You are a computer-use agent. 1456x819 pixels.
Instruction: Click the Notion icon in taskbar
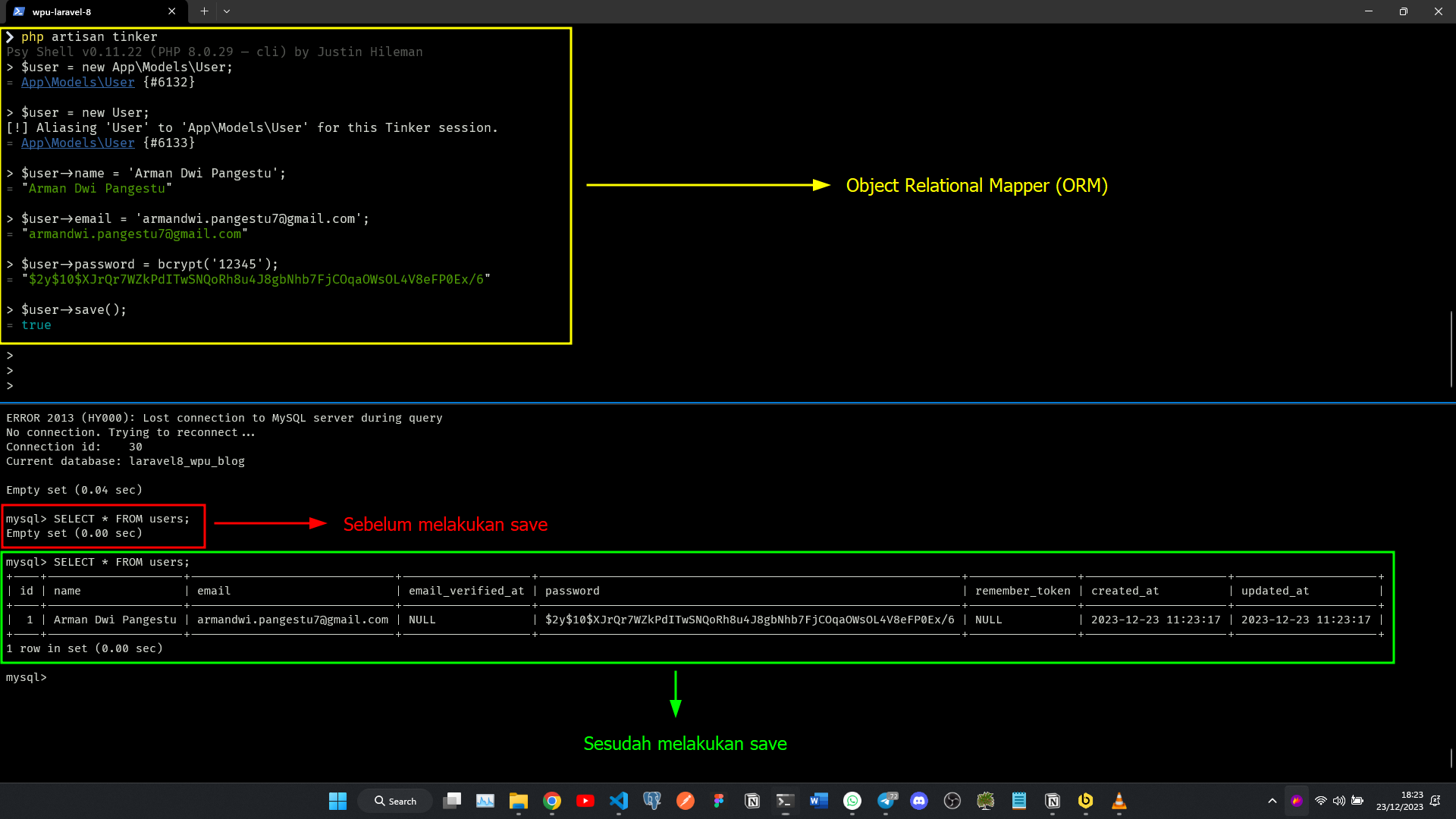(752, 800)
